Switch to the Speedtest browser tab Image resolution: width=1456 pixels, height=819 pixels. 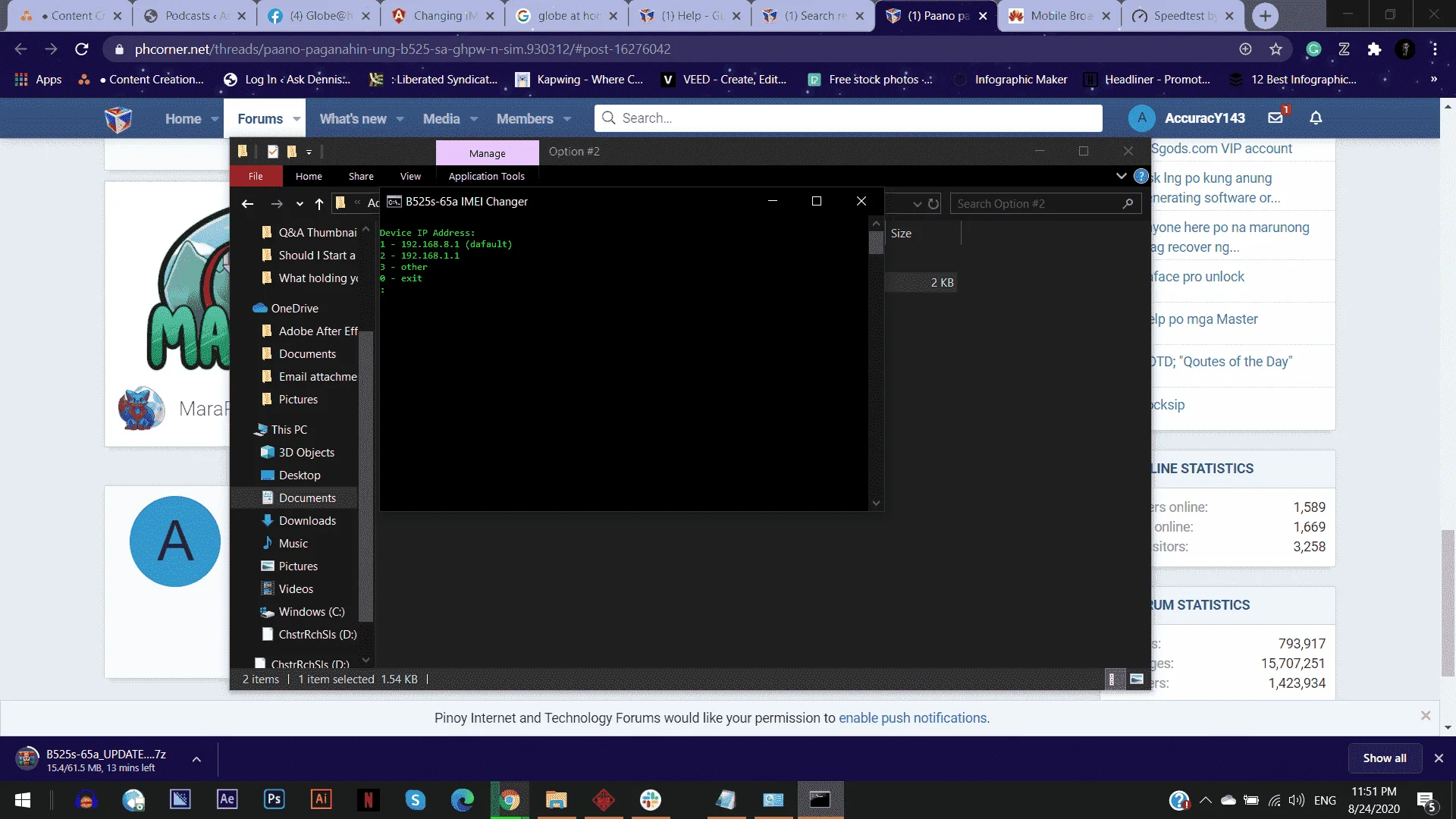point(1184,16)
